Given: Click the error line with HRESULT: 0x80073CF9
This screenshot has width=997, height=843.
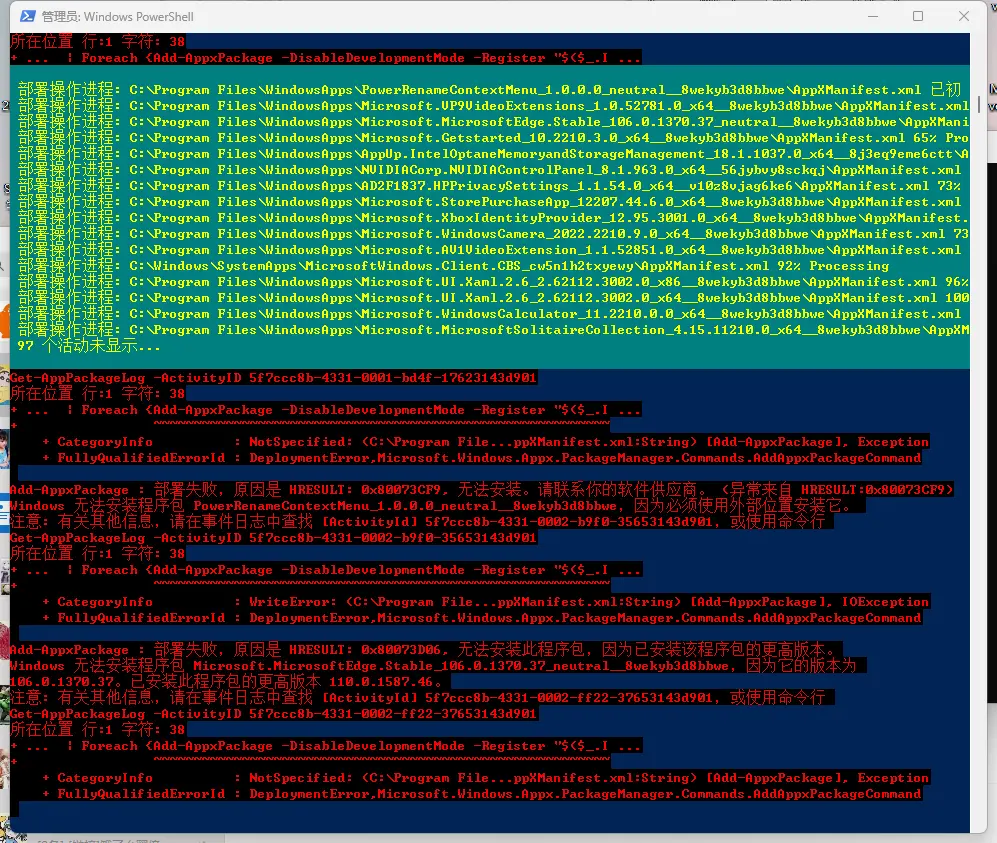Looking at the screenshot, I should coord(482,490).
